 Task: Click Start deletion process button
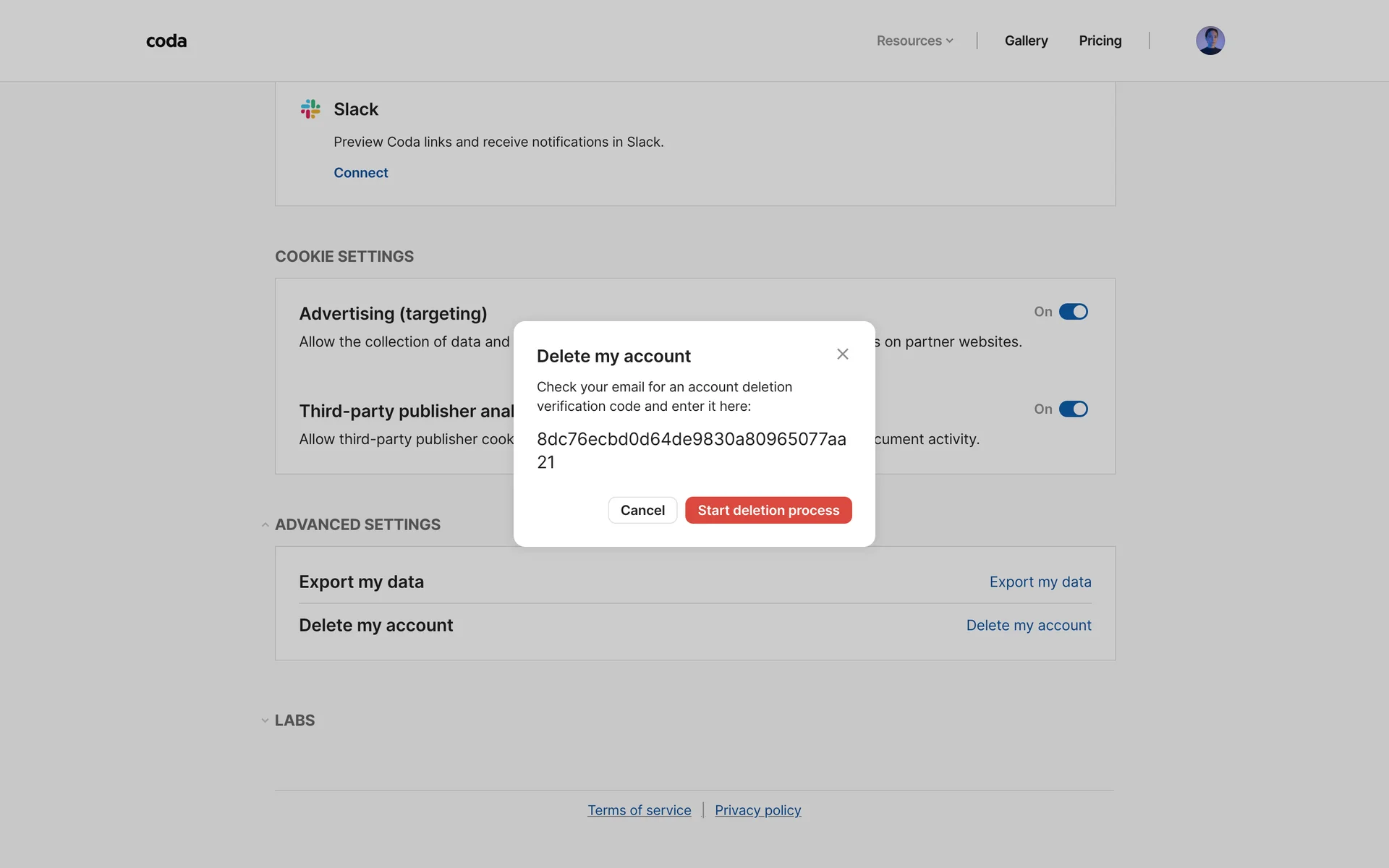[x=768, y=511]
